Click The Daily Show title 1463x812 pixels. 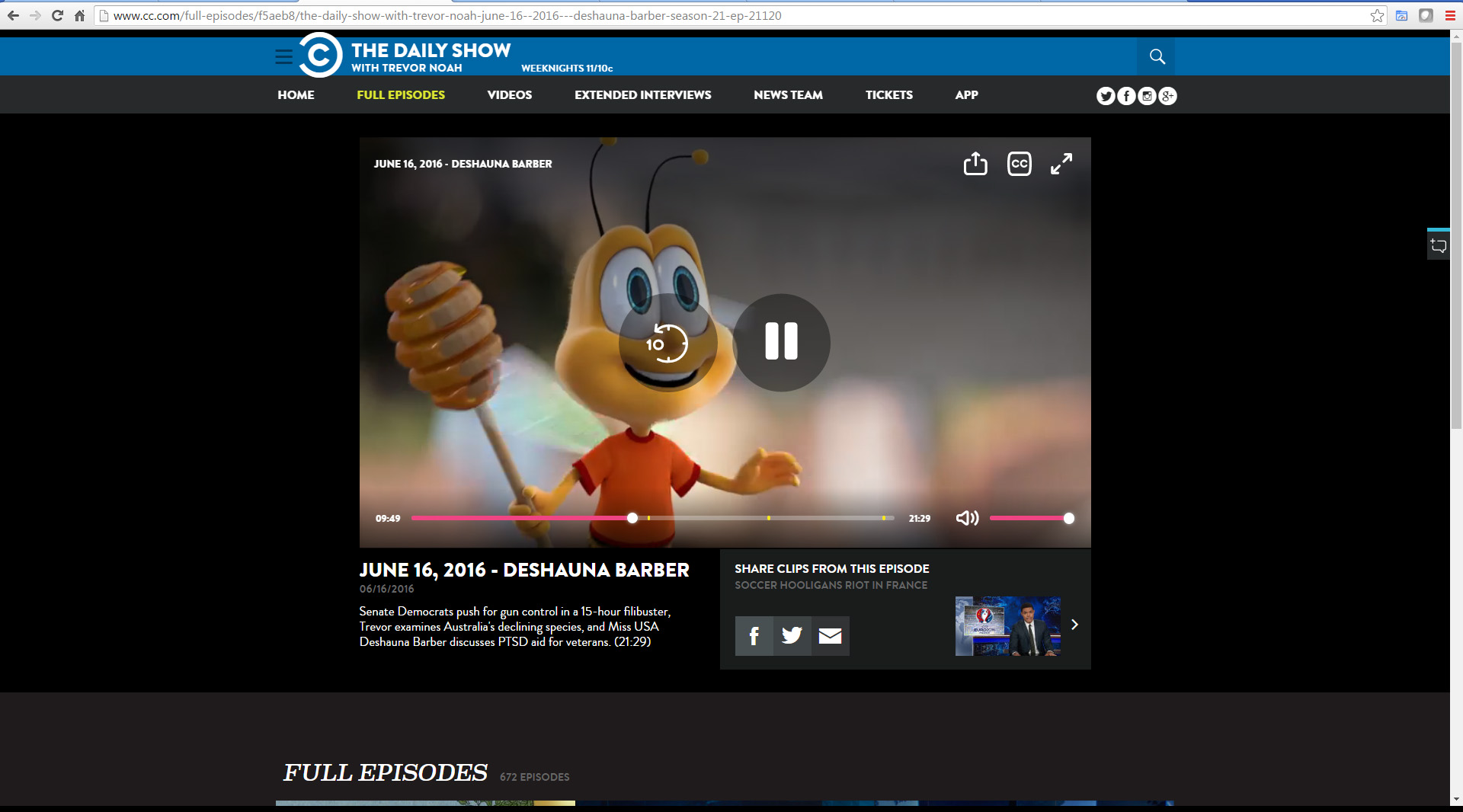pyautogui.click(x=431, y=50)
